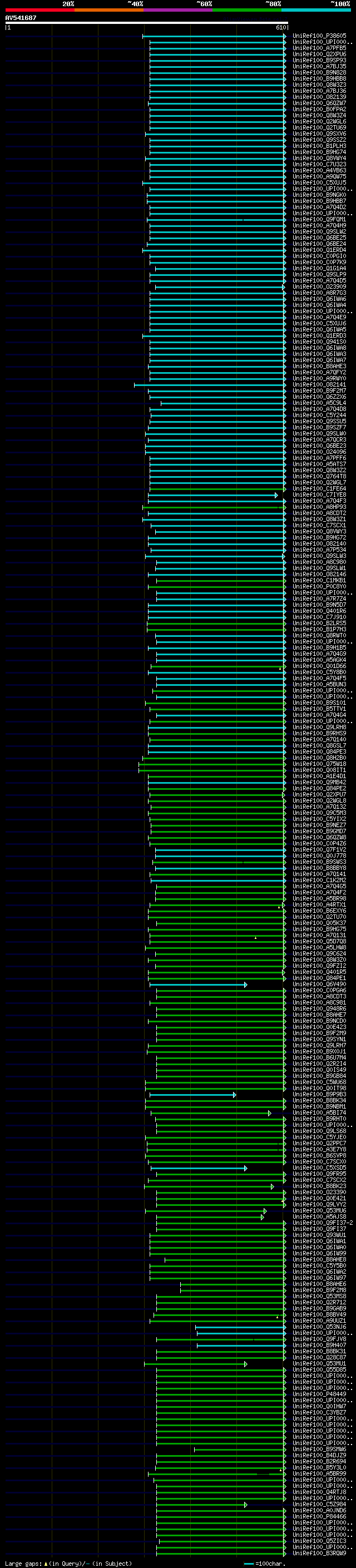Select the UniRef100_B9N828 entry
Screen dimensions: 356x1568
pyautogui.click(x=319, y=72)
